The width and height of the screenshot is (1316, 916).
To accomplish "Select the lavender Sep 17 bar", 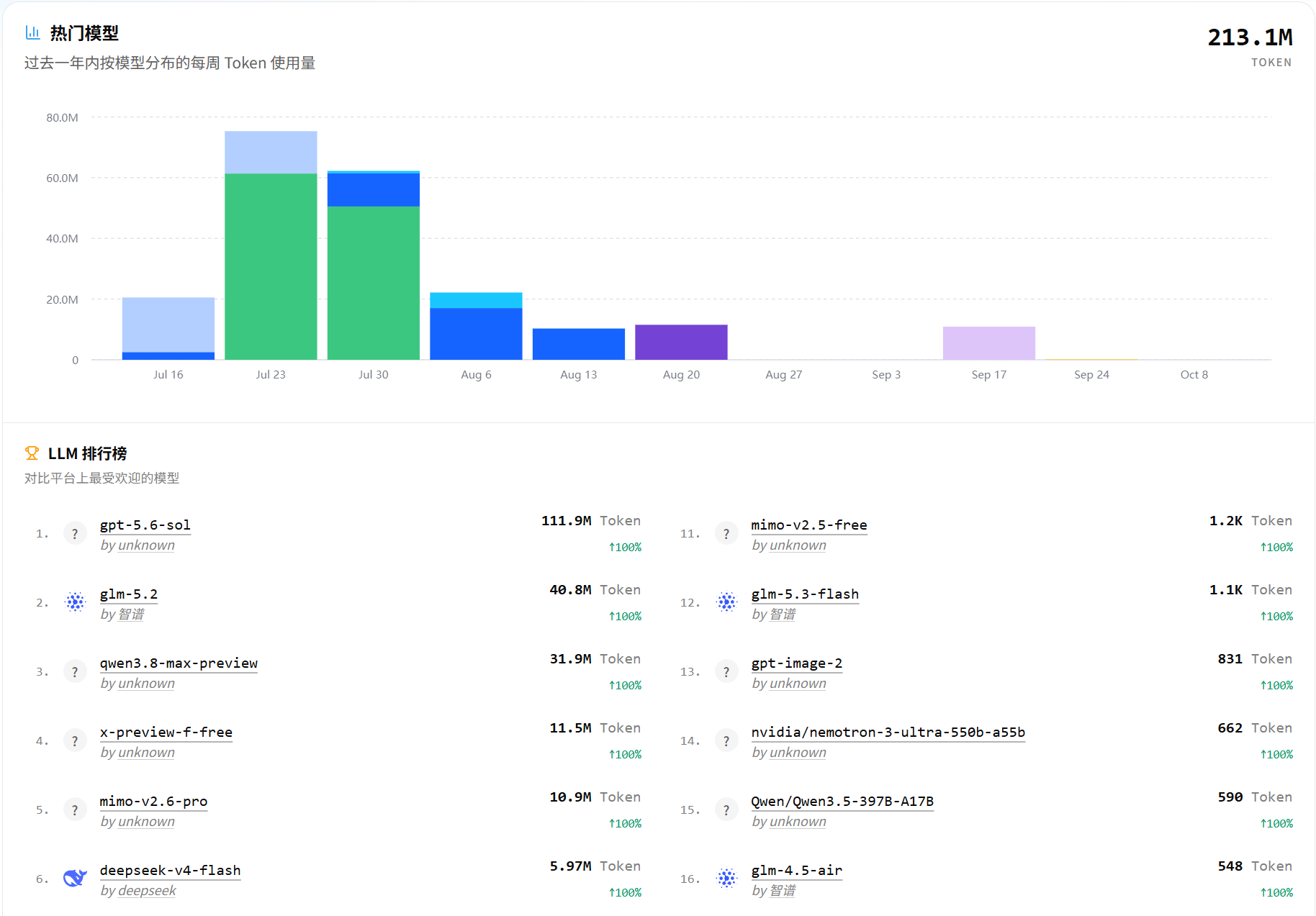I will click(x=989, y=343).
